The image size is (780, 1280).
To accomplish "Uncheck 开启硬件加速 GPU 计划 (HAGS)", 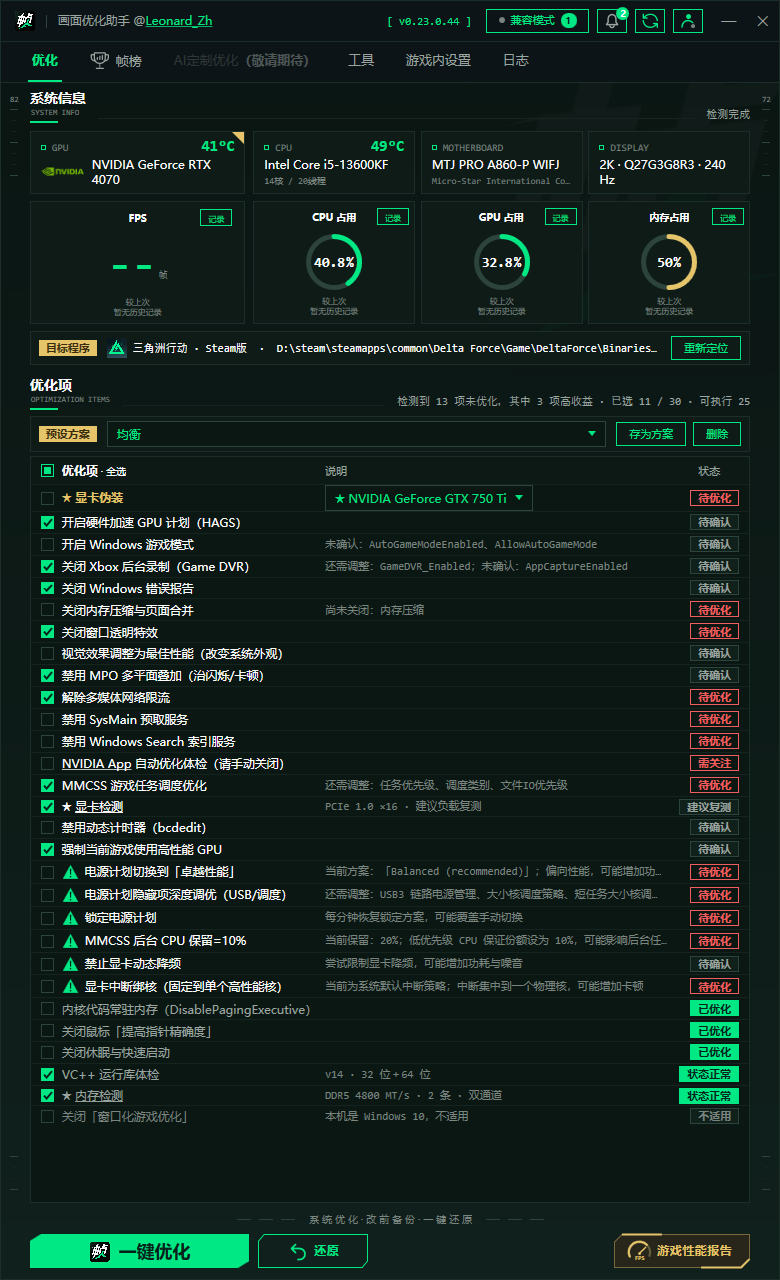I will point(47,522).
